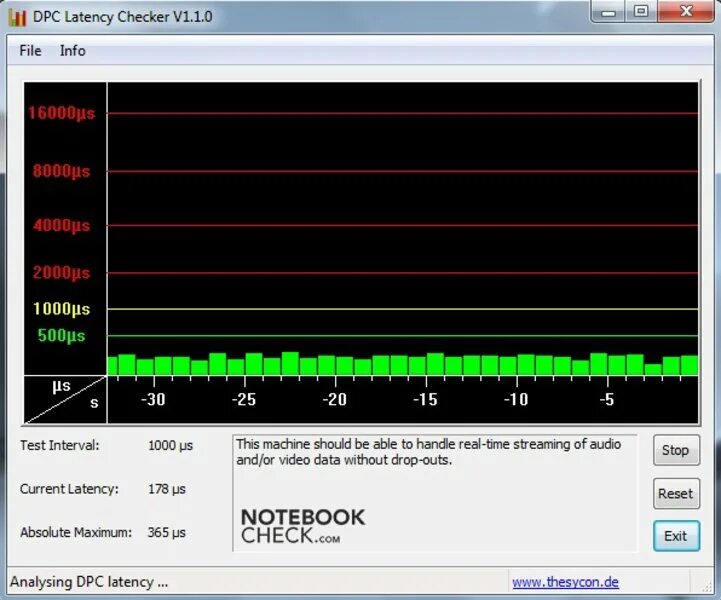
Task: Click the real-time streaming status message
Action: click(429, 452)
